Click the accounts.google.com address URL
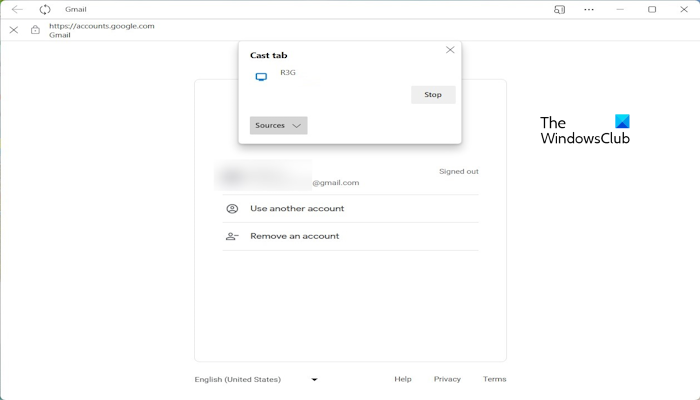Image resolution: width=700 pixels, height=400 pixels. [101, 26]
